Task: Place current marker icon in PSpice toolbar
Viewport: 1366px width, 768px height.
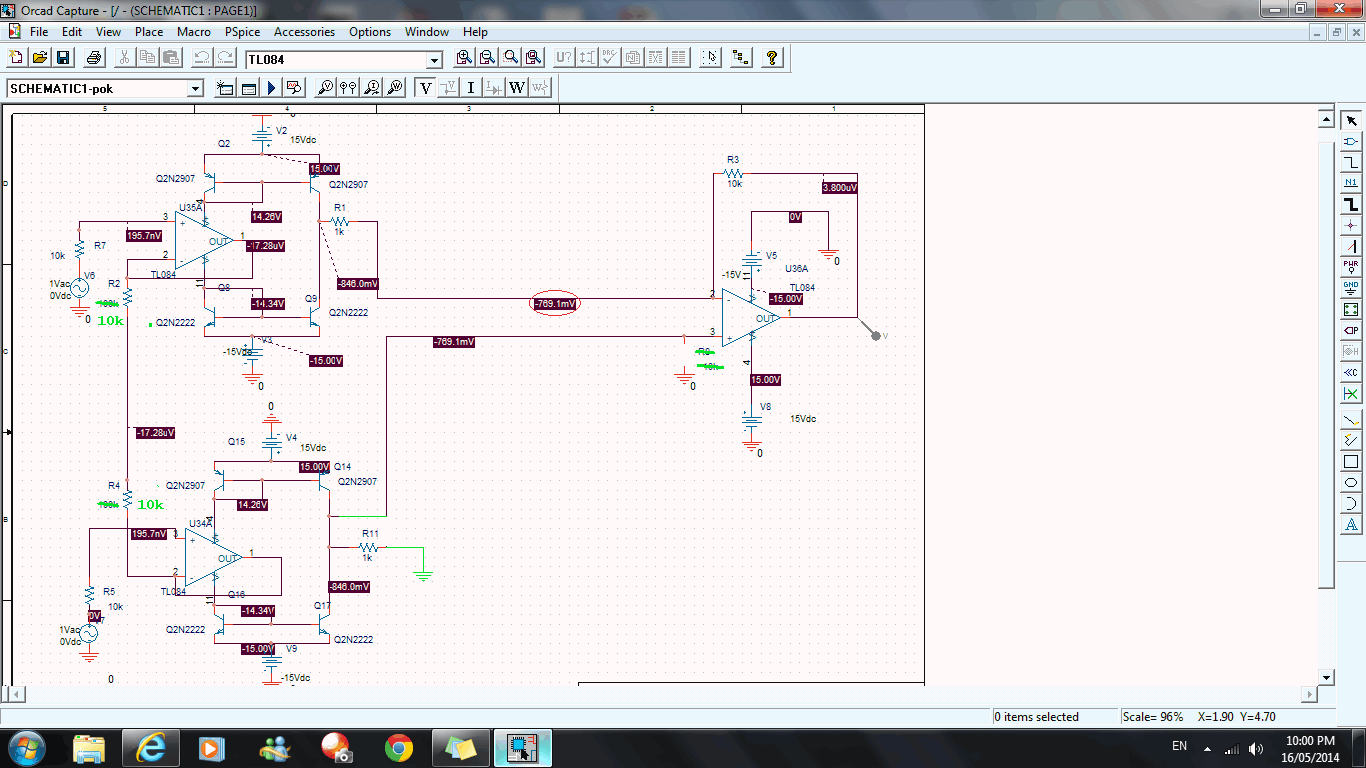Action: pyautogui.click(x=372, y=88)
